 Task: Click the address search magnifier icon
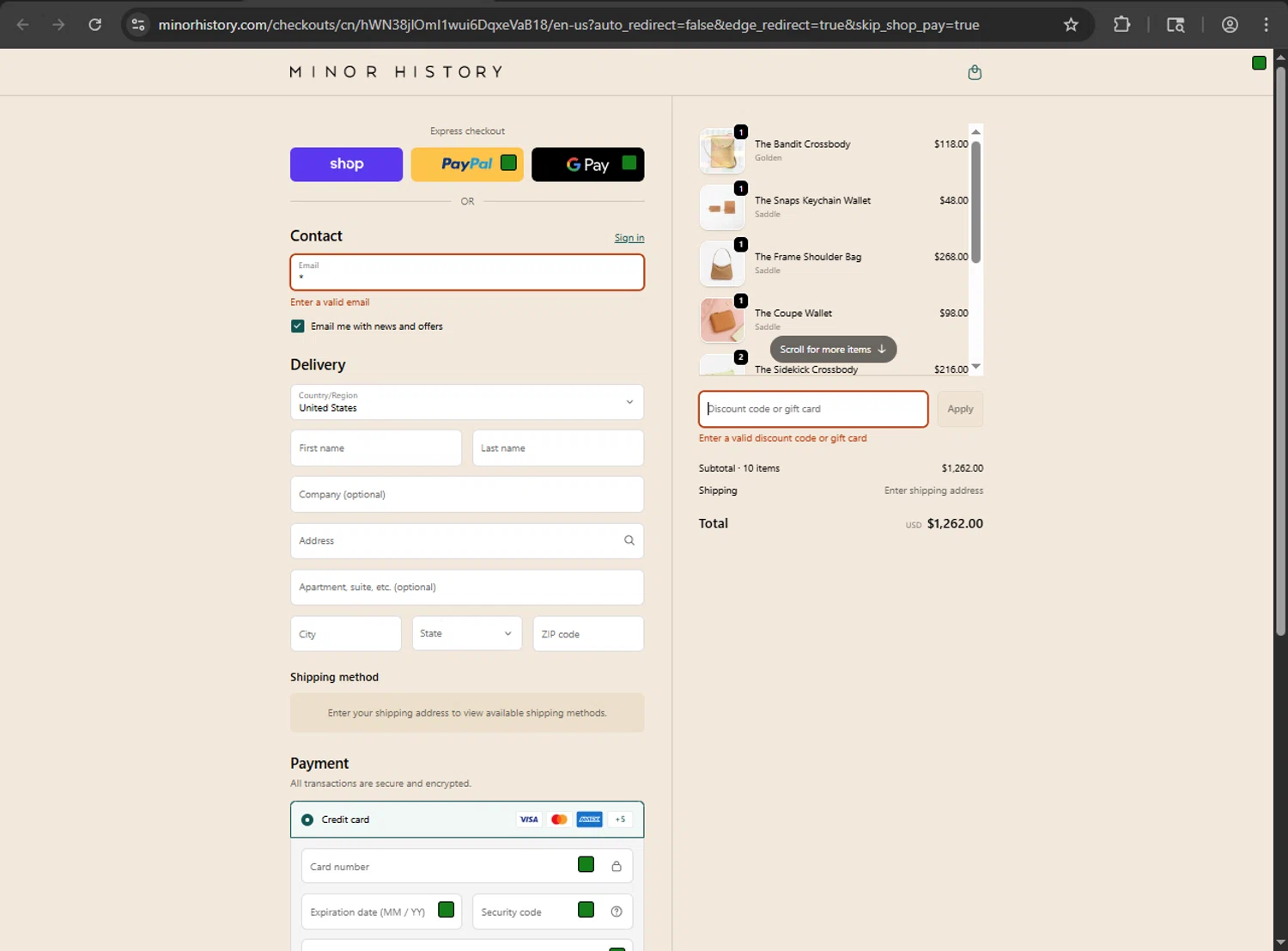[629, 540]
